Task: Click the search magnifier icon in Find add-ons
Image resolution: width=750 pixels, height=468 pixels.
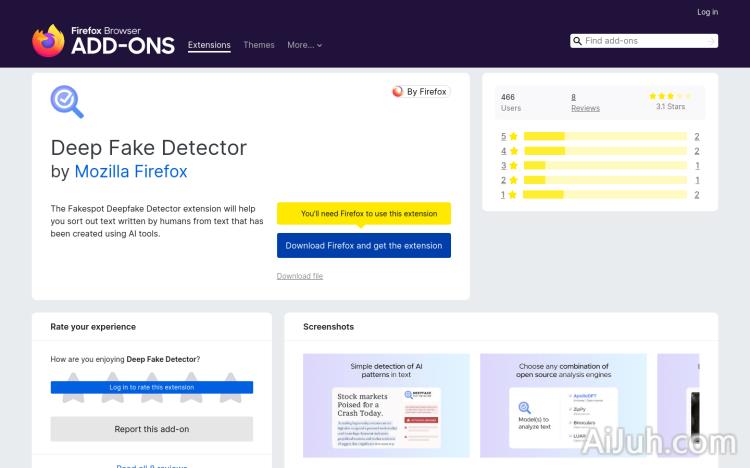Action: click(x=577, y=41)
